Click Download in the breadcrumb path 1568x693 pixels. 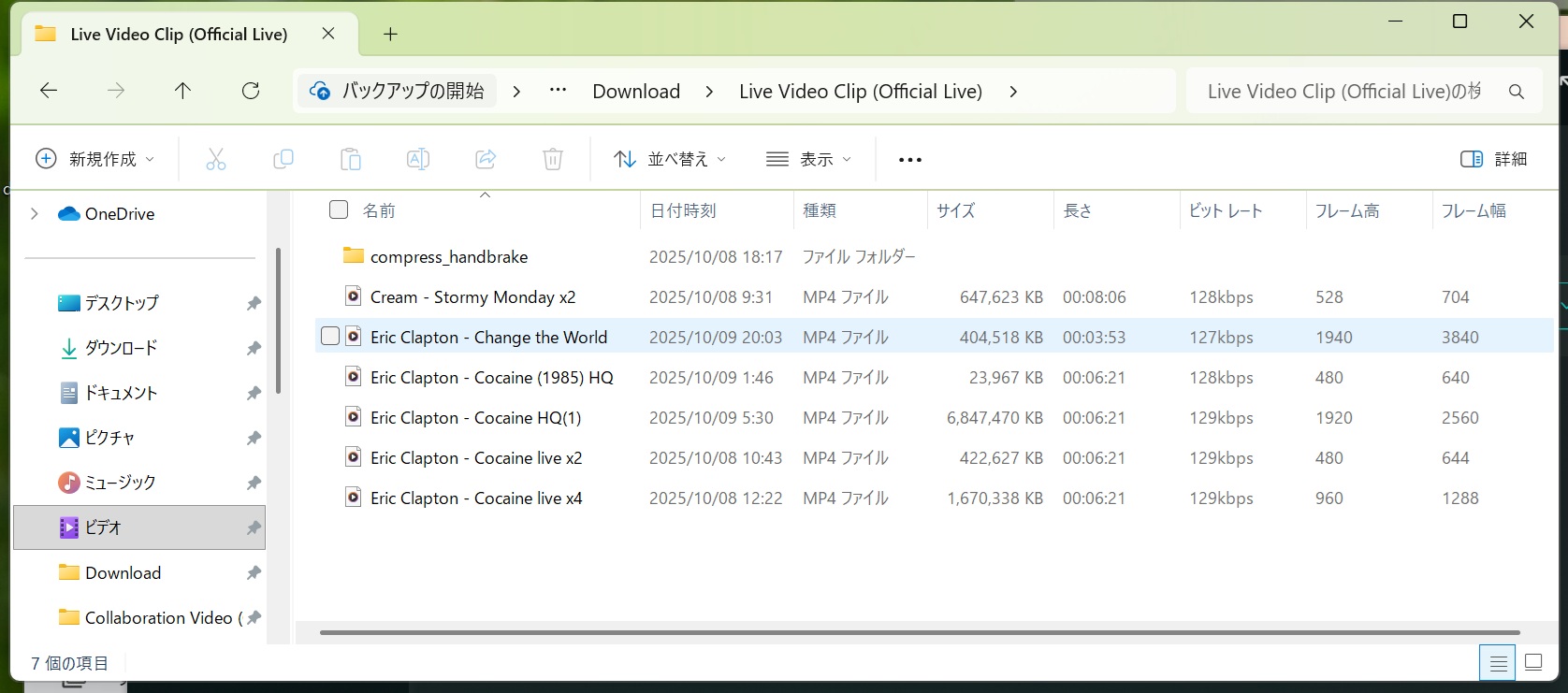pos(636,92)
